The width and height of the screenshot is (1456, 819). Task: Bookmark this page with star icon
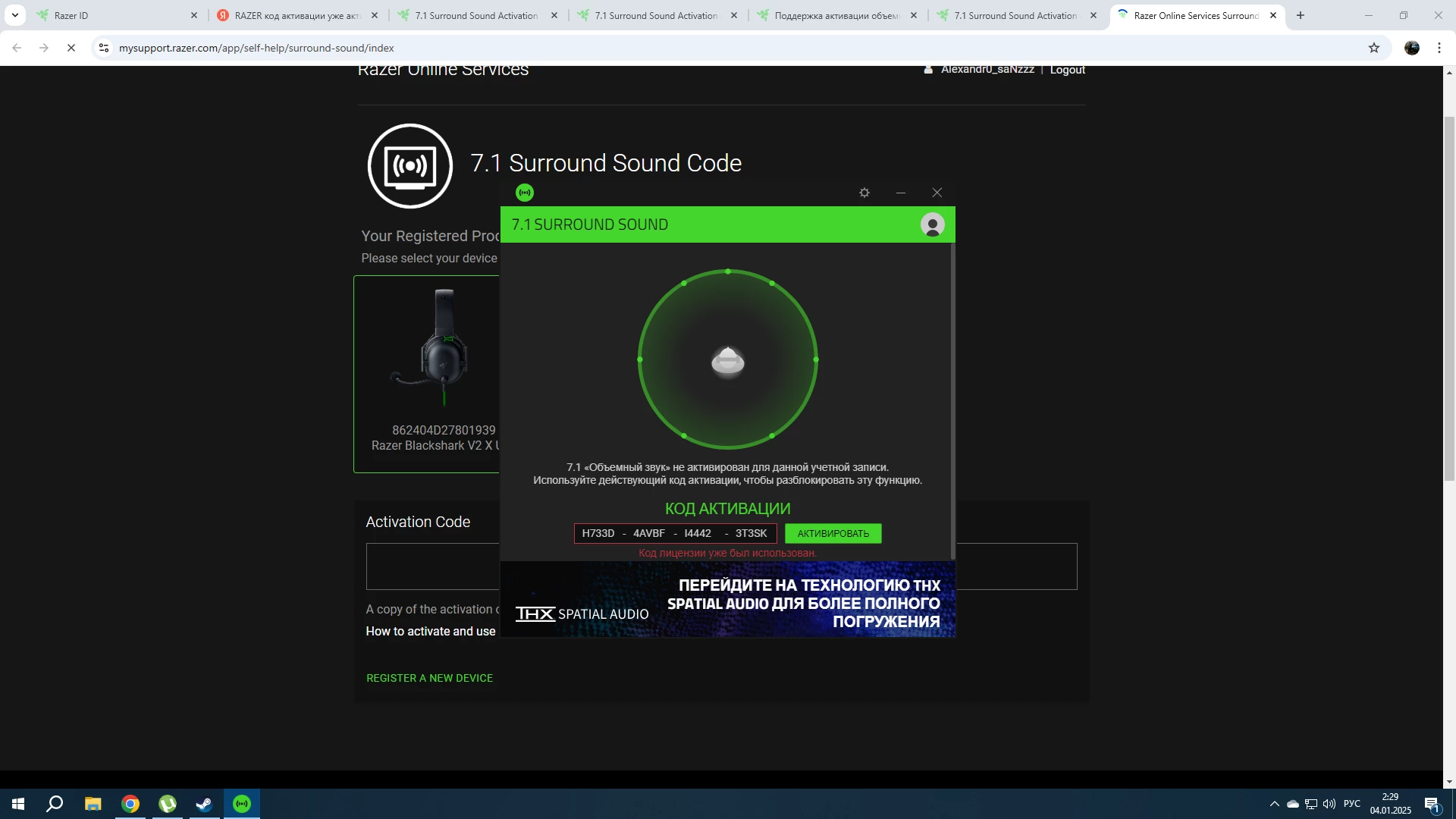pos(1374,48)
